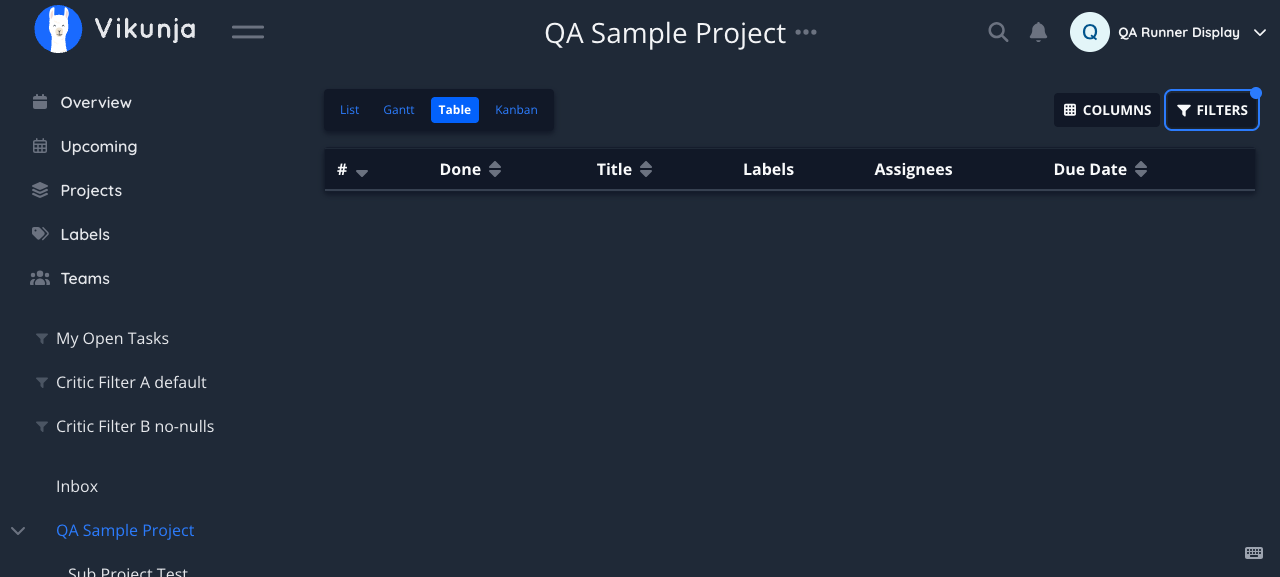Image resolution: width=1280 pixels, height=577 pixels.
Task: Click the user avatar Q
Action: tap(1090, 32)
